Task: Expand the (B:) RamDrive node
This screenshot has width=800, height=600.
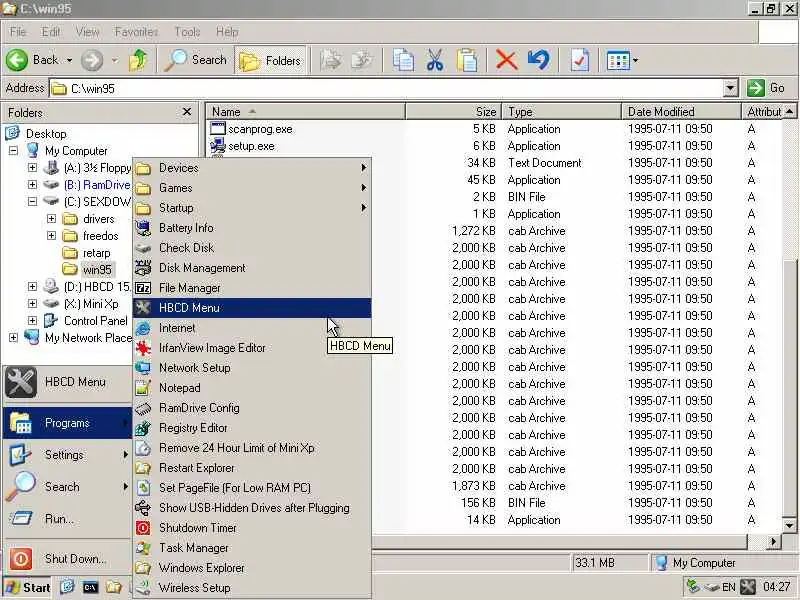Action: click(32, 184)
